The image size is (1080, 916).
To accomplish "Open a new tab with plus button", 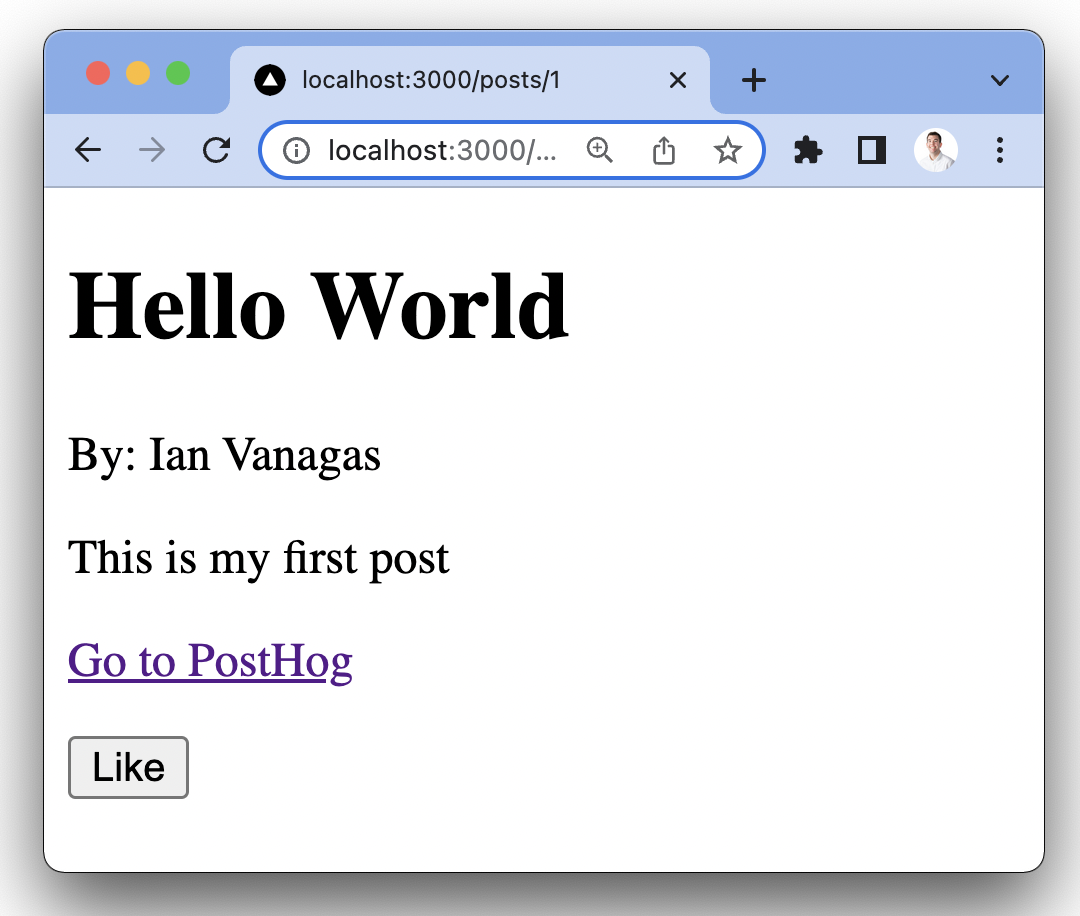I will pos(754,80).
